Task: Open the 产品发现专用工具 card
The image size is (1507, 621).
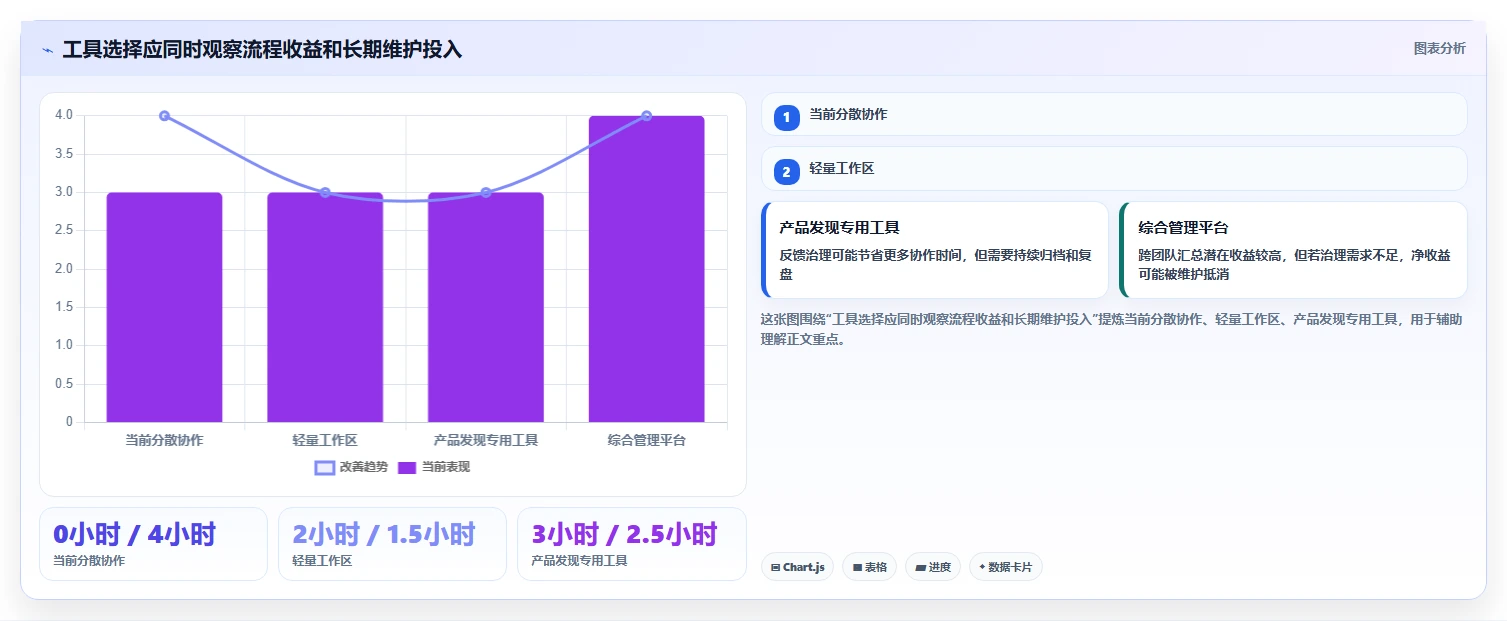Action: click(x=935, y=250)
